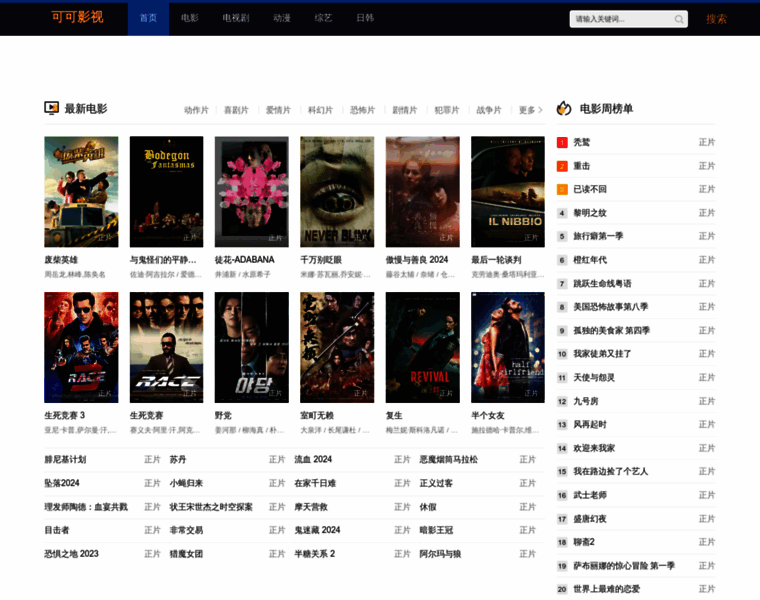Open 摩天营救 in the list
The width and height of the screenshot is (760, 600).
(x=311, y=507)
